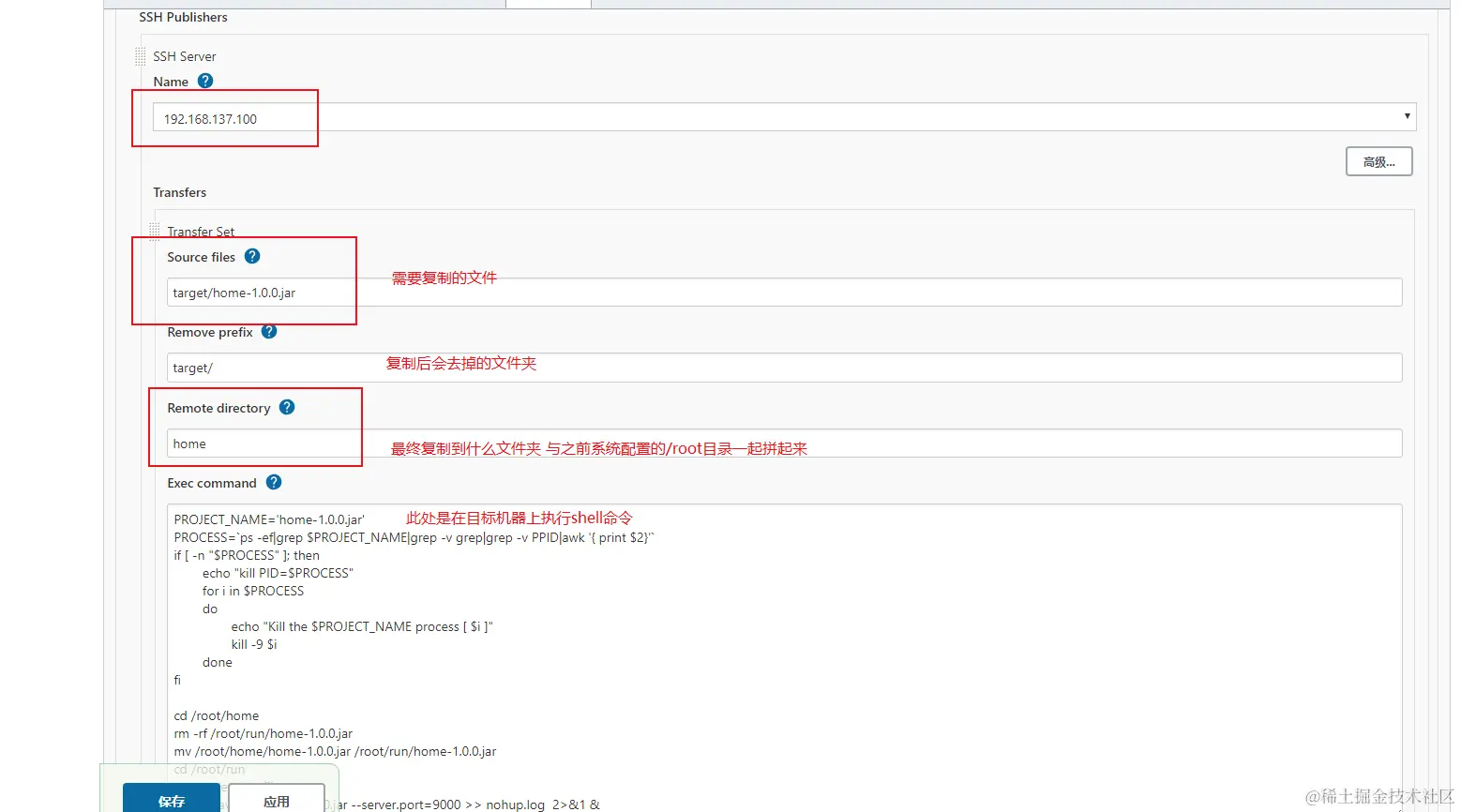Click the PROJECT_NAME='home-1.0.0.jar' line
Image resolution: width=1461 pixels, height=812 pixels.
[269, 519]
